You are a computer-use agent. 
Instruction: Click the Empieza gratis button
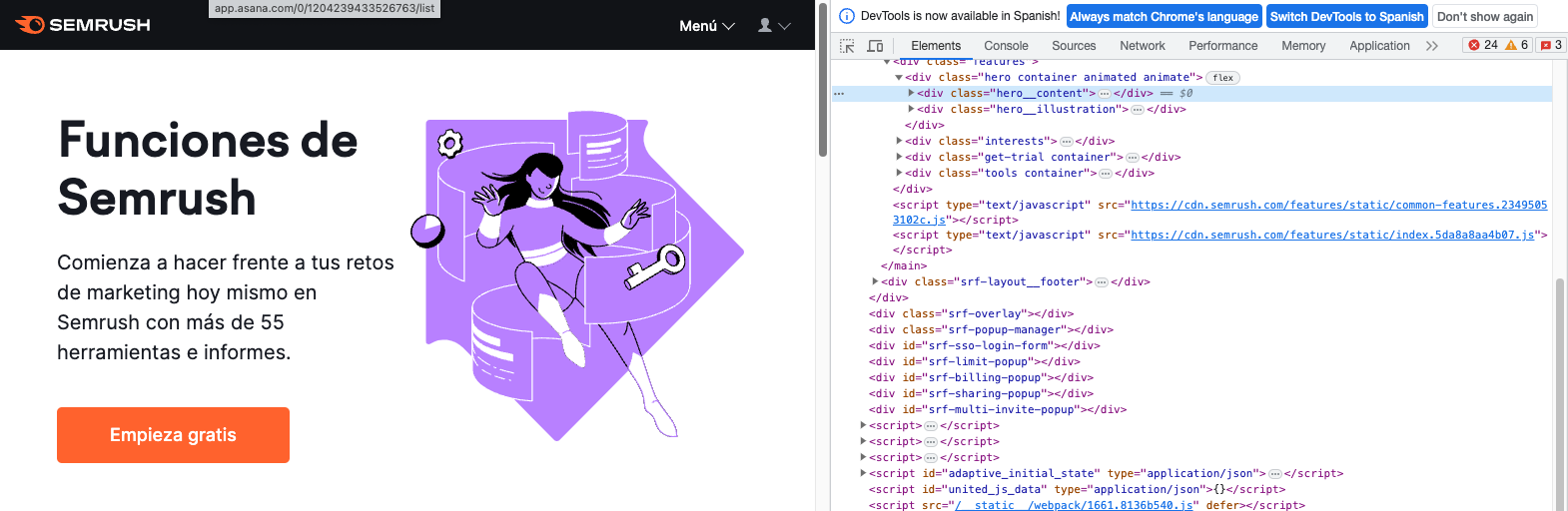click(173, 435)
